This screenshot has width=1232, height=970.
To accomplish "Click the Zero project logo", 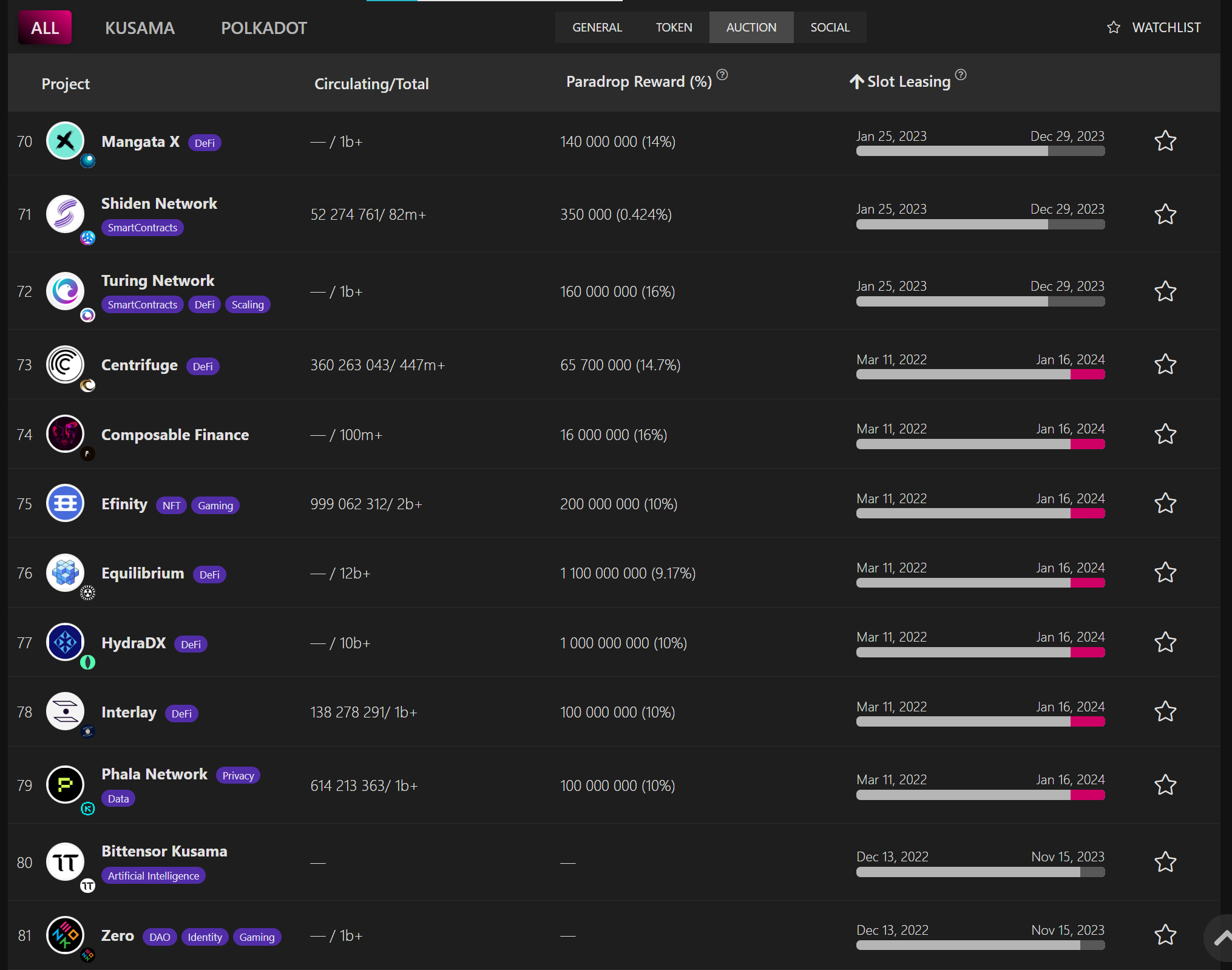I will click(x=65, y=935).
